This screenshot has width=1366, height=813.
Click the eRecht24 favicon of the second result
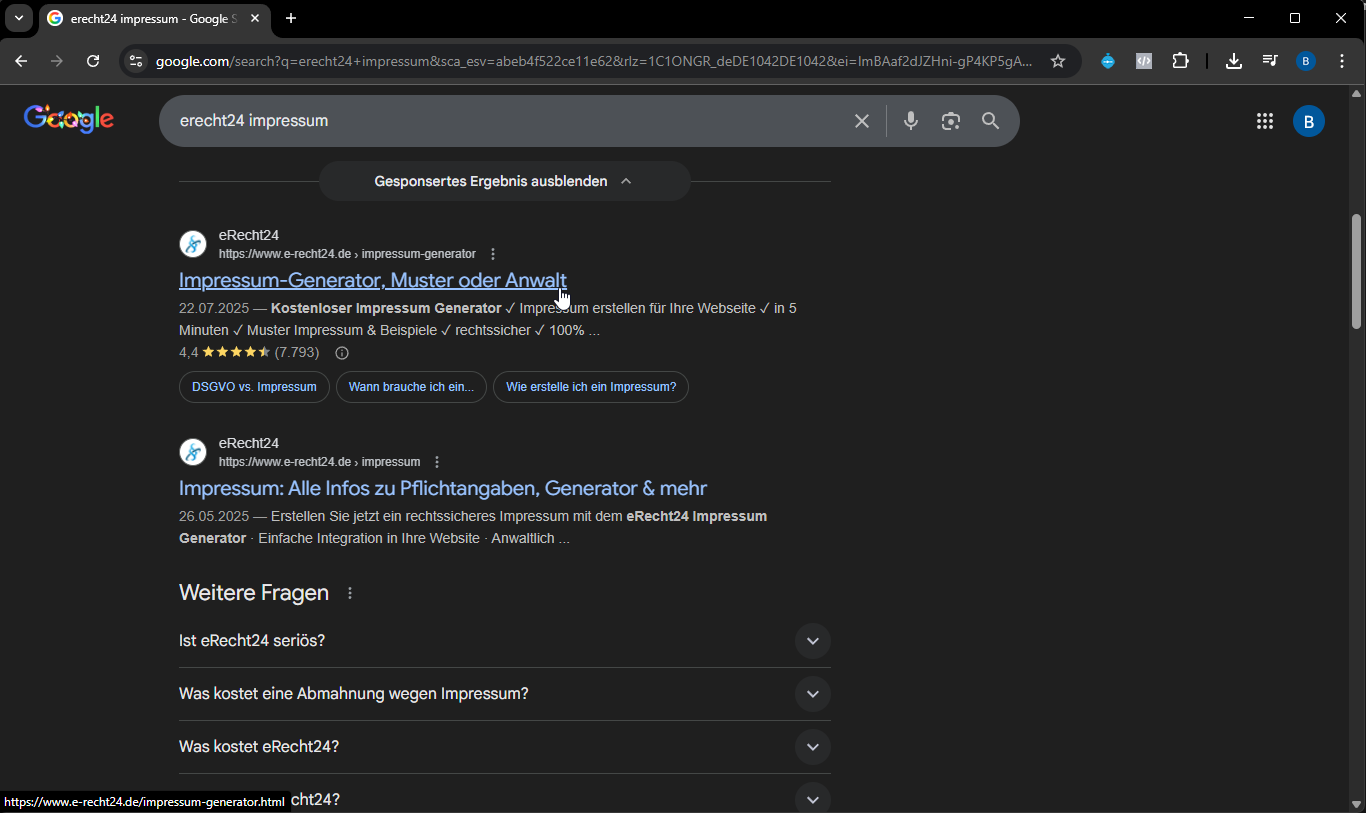click(193, 452)
